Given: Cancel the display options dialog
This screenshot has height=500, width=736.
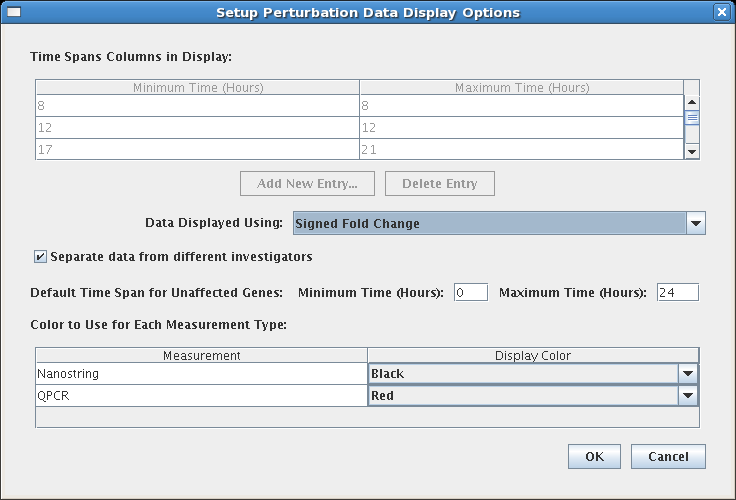Looking at the screenshot, I should click(x=668, y=457).
